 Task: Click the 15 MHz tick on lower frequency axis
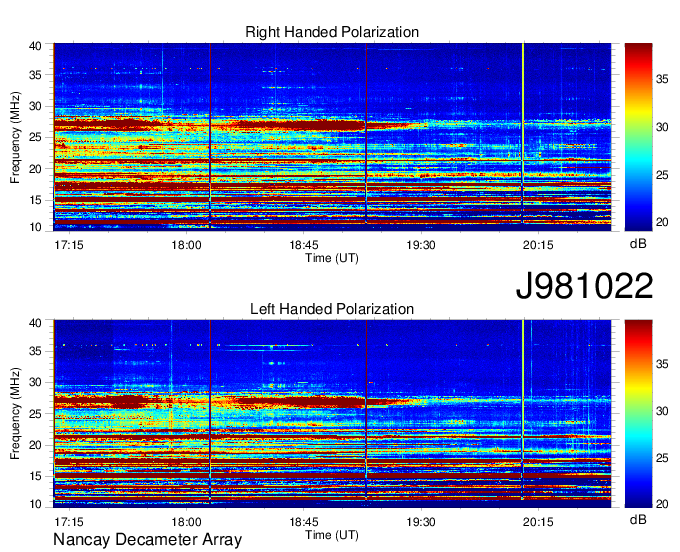click(x=35, y=476)
